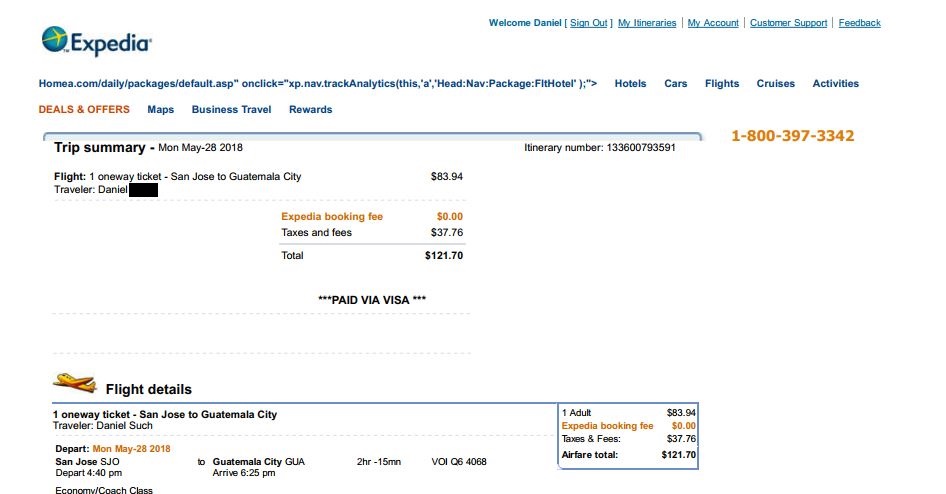Open the Hotels navigation tab
The height and width of the screenshot is (494, 946).
[x=630, y=84]
